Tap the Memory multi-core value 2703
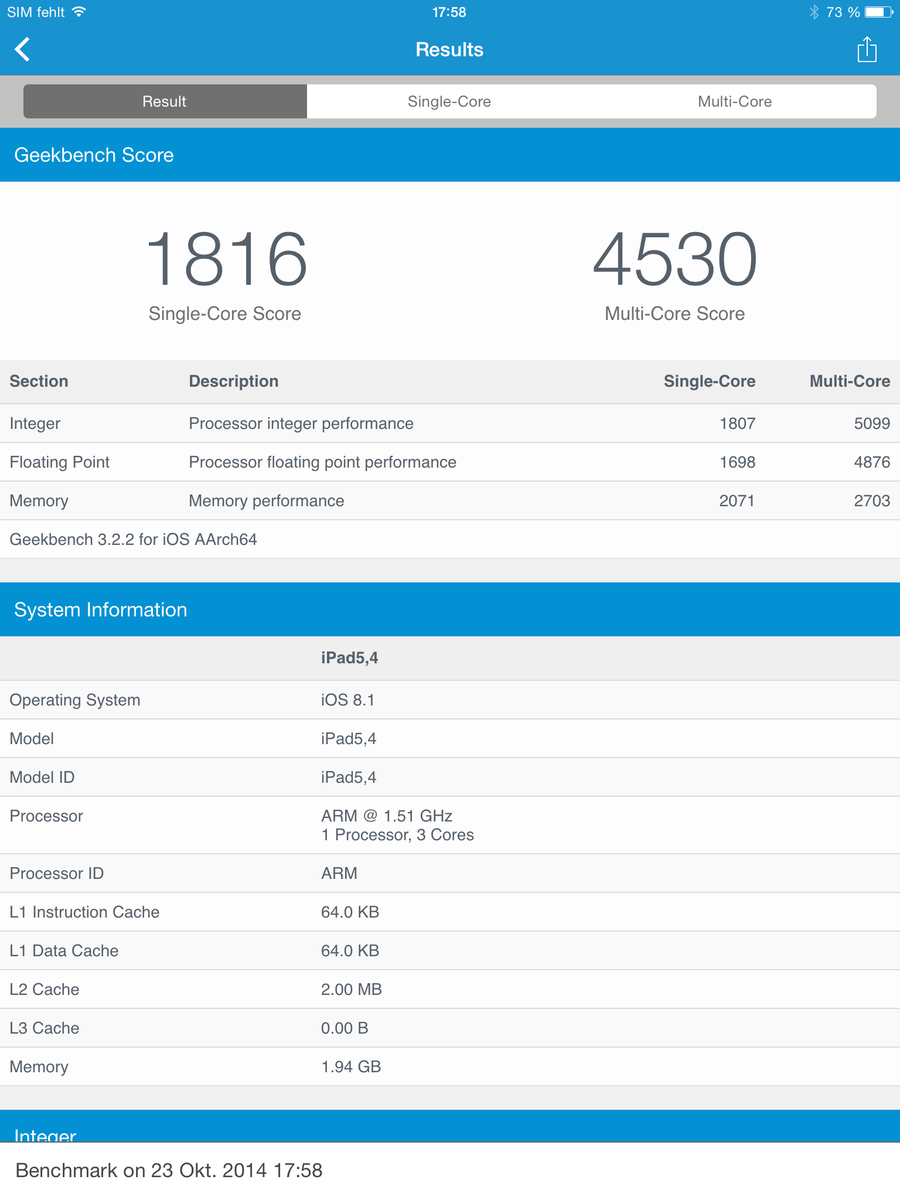Viewport: 900px width, 1200px height. click(x=872, y=501)
